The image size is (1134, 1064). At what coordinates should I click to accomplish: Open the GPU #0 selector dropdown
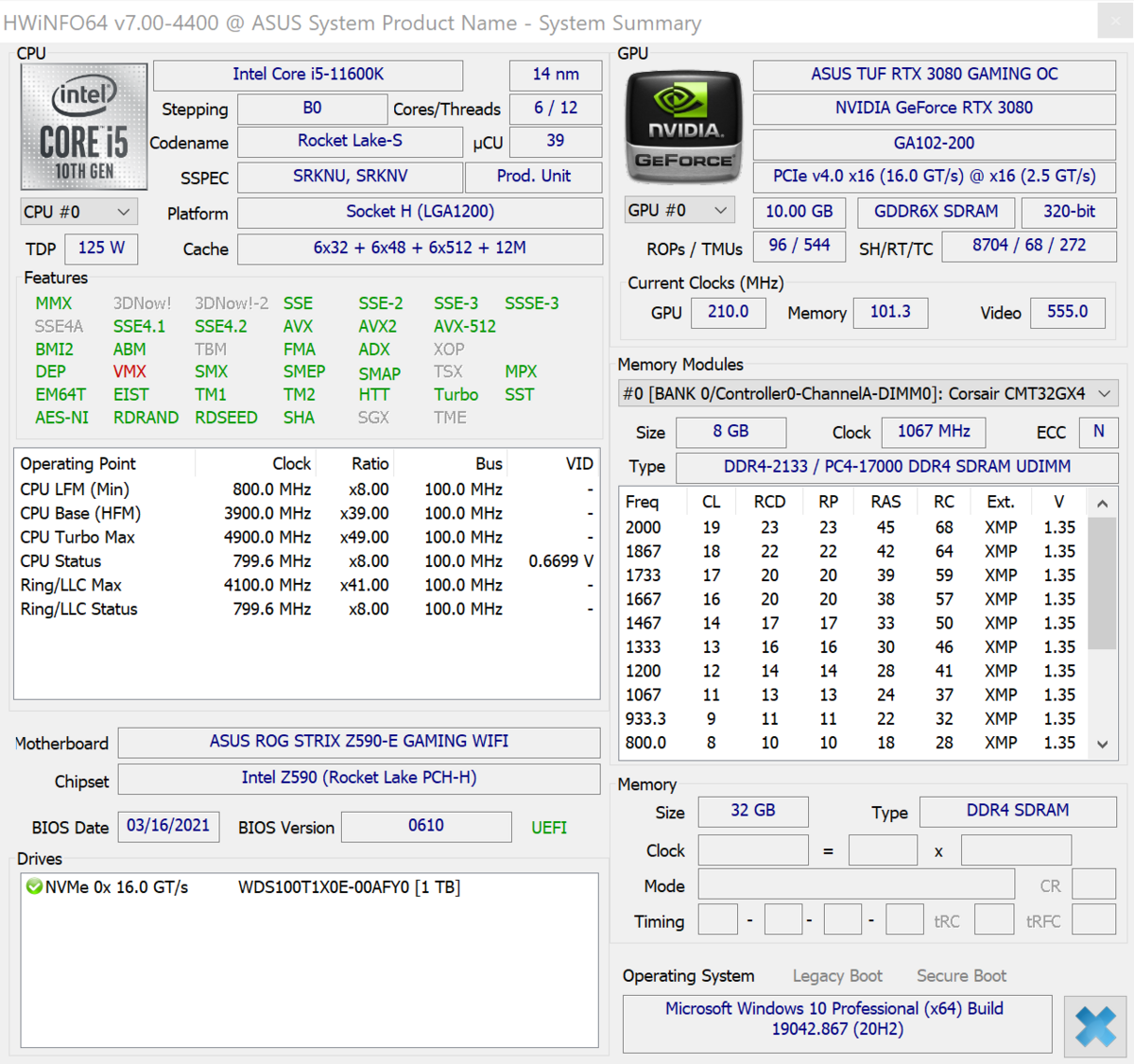click(x=679, y=210)
